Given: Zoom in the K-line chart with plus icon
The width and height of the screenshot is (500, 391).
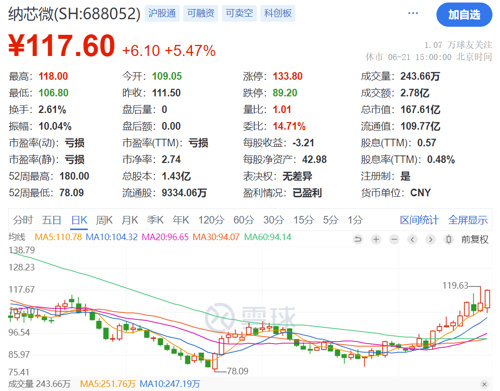Looking at the screenshot, I should coord(376,239).
